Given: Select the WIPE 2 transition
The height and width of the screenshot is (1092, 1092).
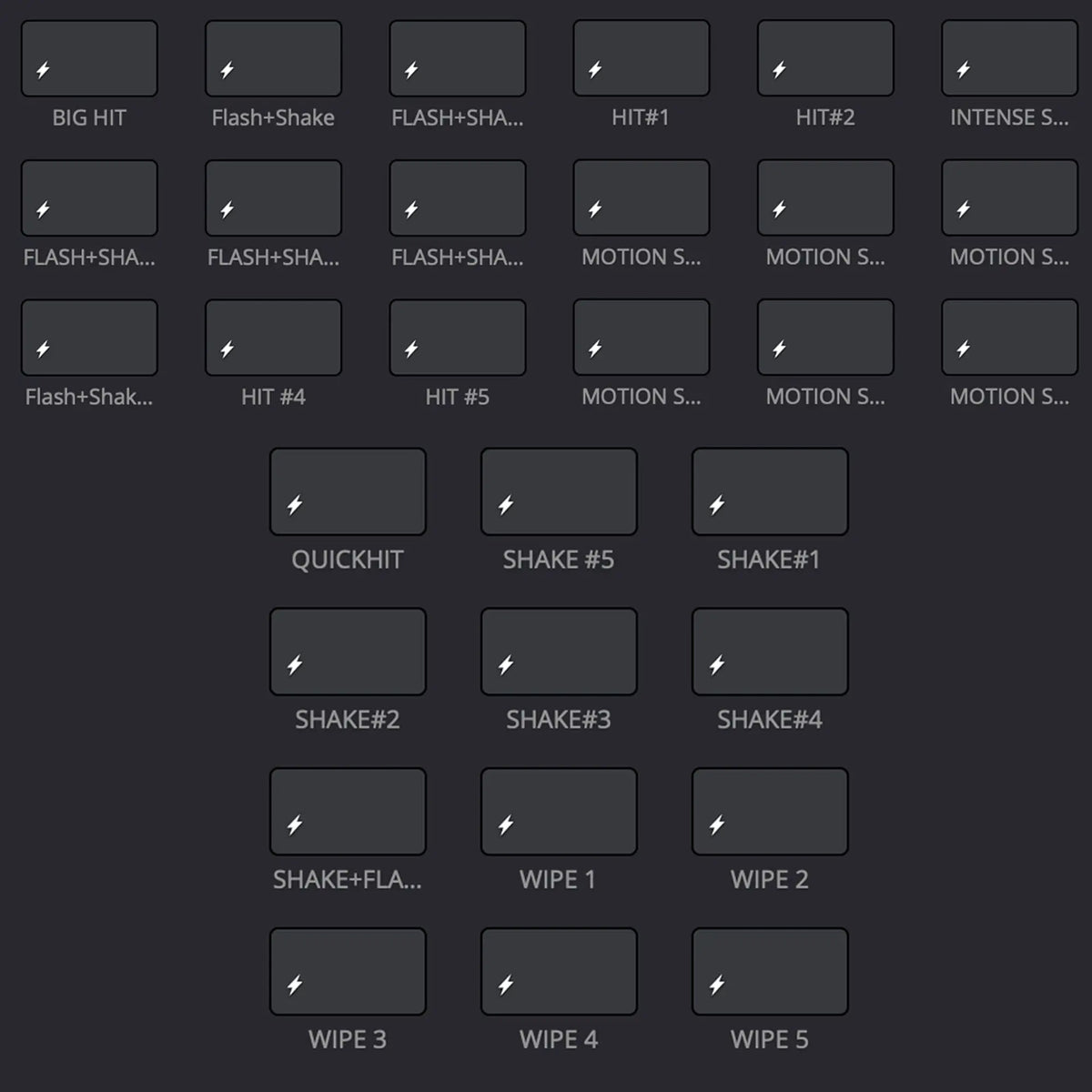Looking at the screenshot, I should click(x=770, y=811).
